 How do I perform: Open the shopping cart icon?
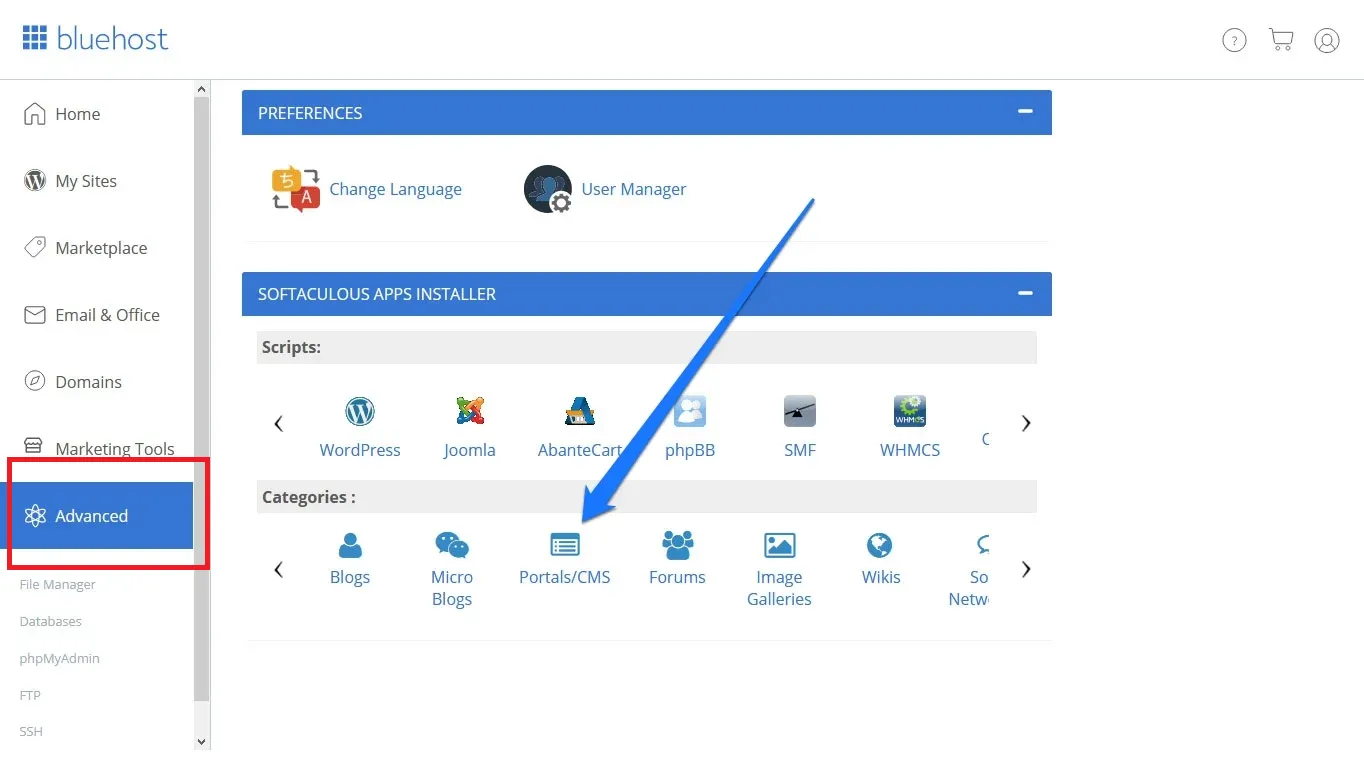pyautogui.click(x=1281, y=39)
